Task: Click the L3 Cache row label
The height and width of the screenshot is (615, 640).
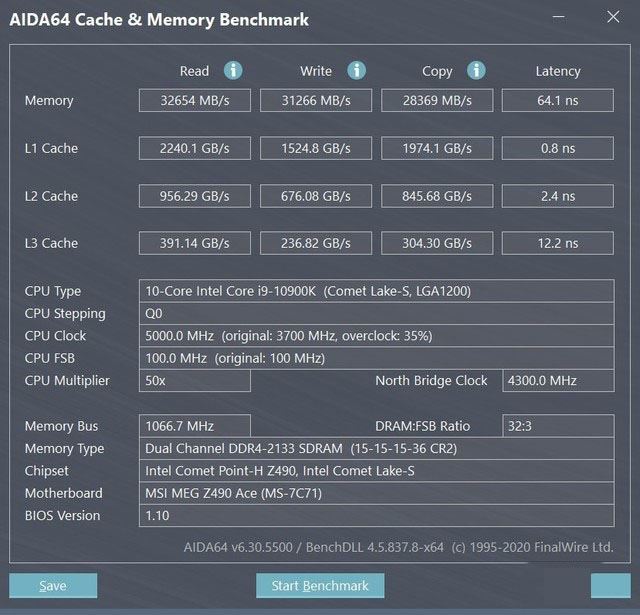Action: (51, 243)
